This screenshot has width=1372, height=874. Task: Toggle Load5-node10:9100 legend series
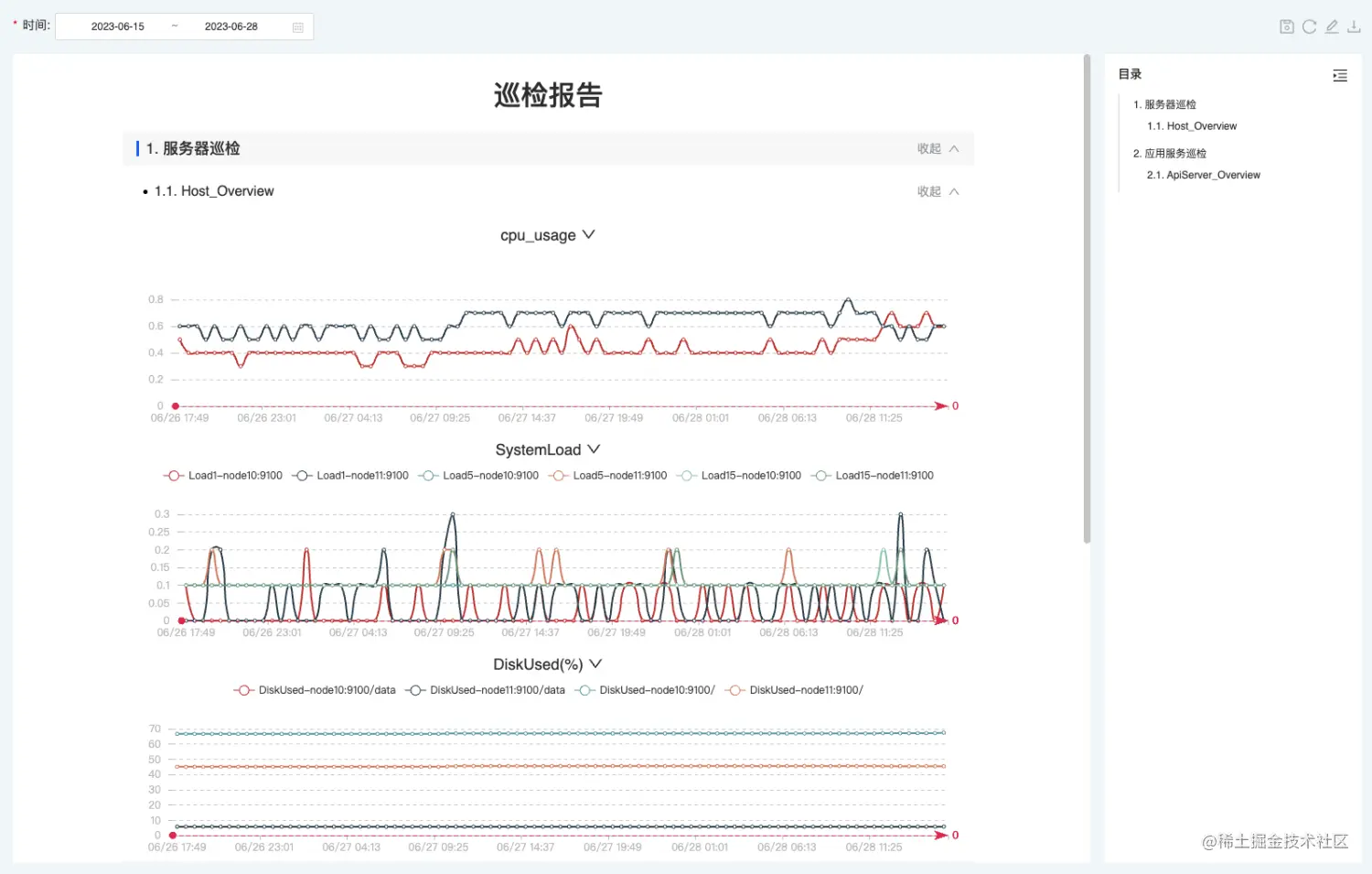pos(478,475)
